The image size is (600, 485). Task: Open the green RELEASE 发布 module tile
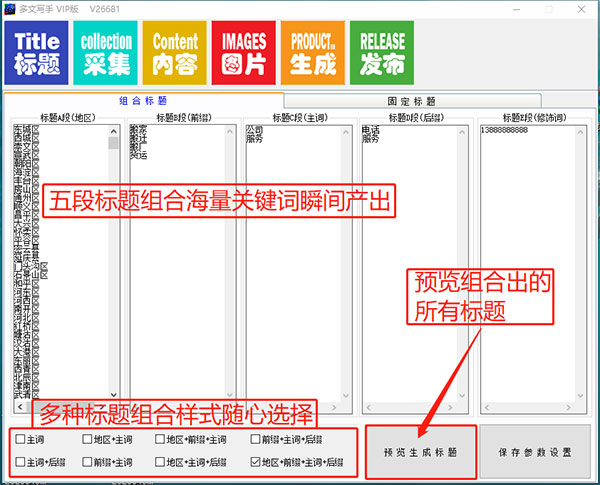click(x=382, y=53)
